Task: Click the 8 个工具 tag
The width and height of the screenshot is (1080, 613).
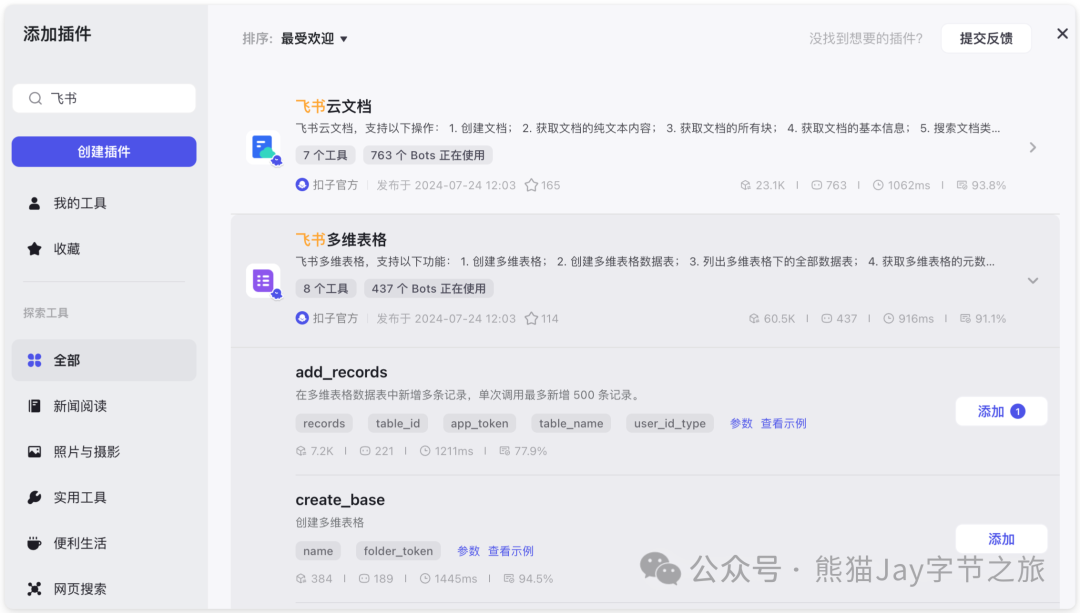Action: pos(326,289)
